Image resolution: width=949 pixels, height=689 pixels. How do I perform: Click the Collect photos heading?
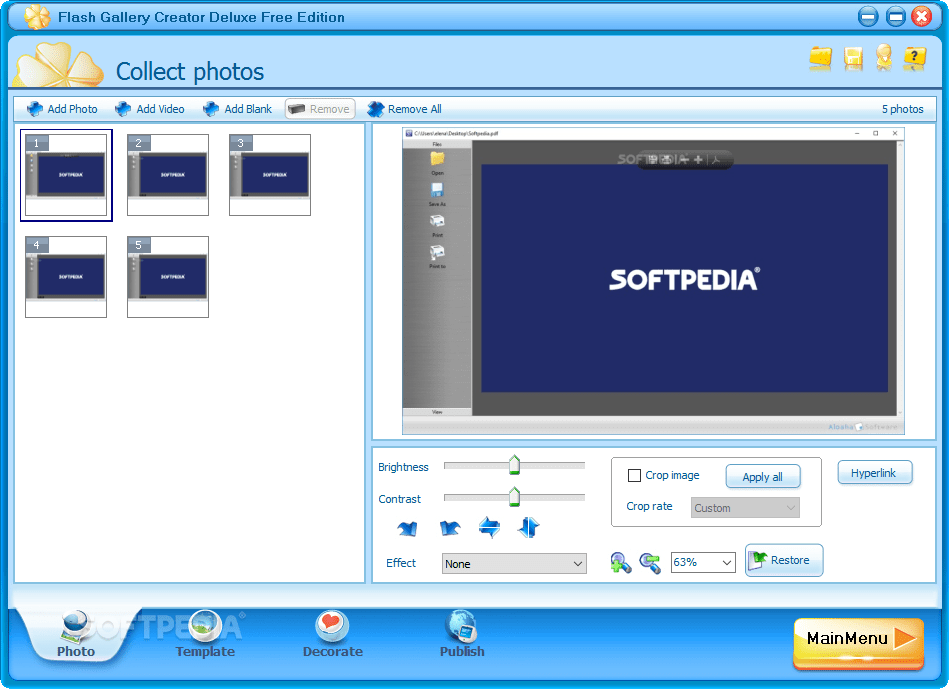(189, 71)
